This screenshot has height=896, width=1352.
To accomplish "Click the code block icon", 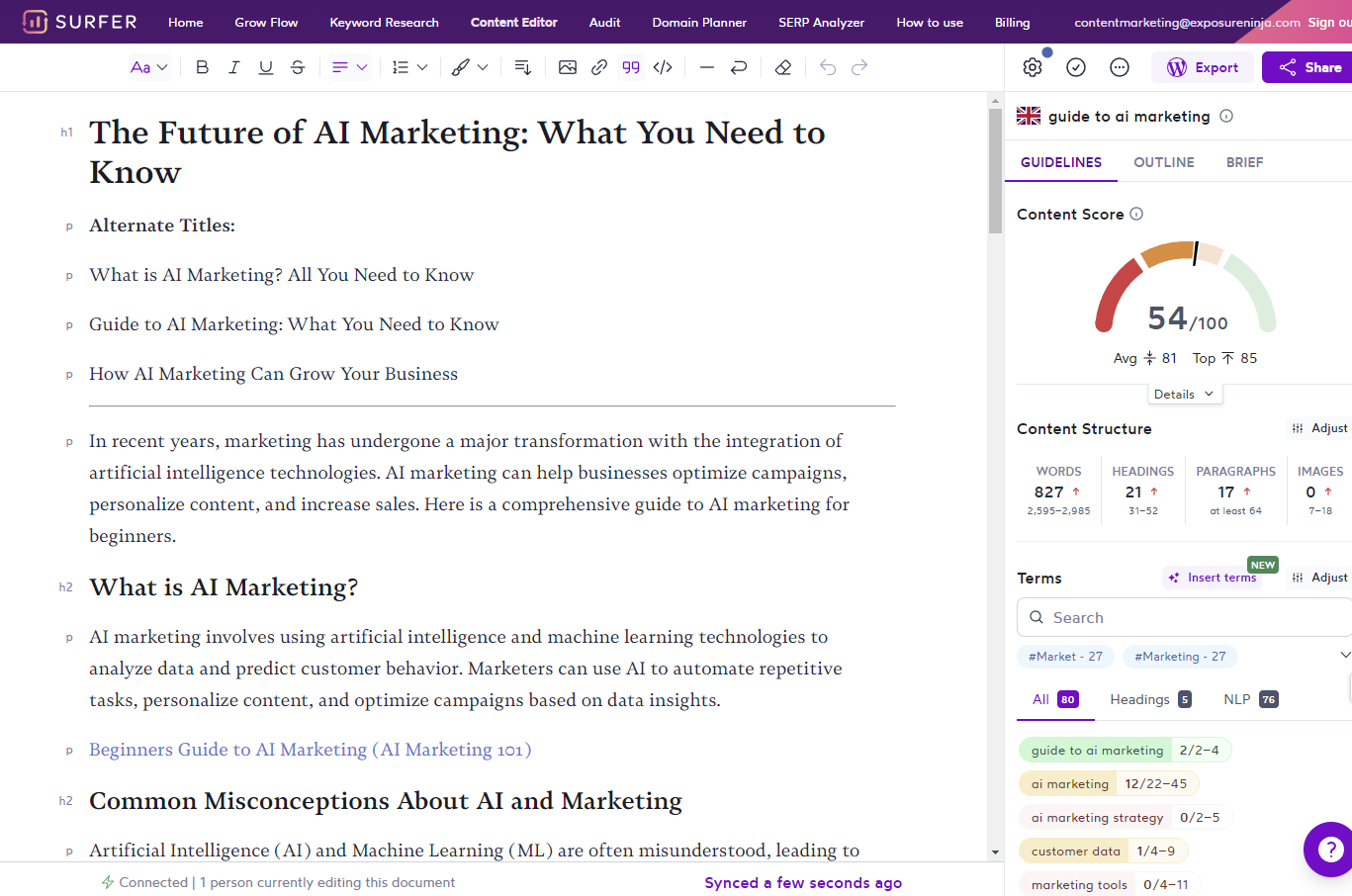I will coord(663,67).
